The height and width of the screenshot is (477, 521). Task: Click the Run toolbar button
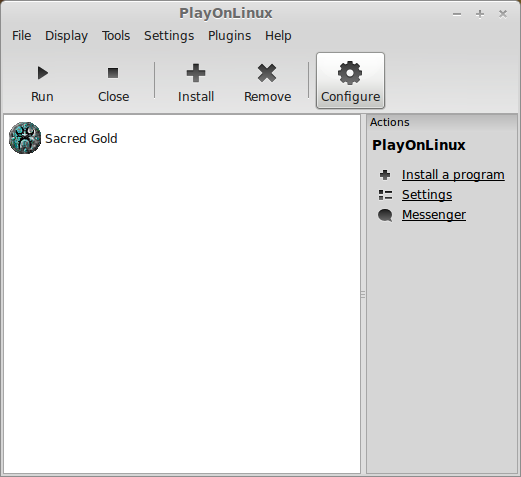[x=42, y=81]
